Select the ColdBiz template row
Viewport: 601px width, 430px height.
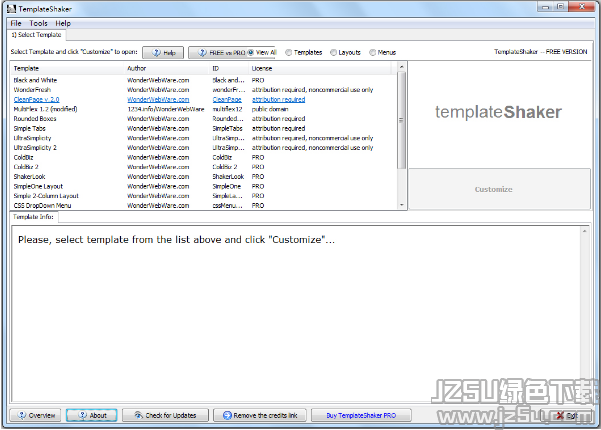click(204, 158)
